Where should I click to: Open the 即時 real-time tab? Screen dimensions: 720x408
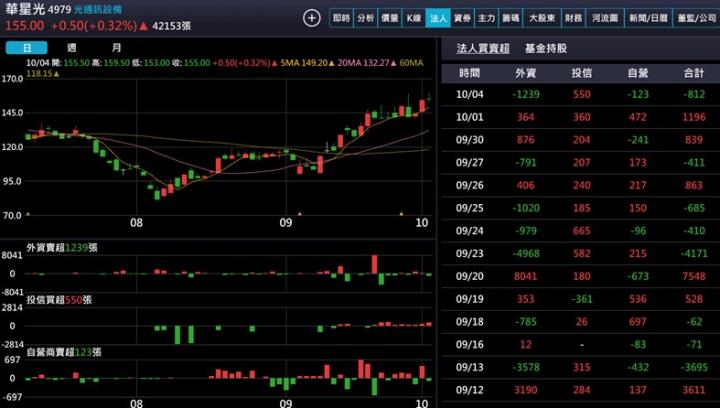342,18
